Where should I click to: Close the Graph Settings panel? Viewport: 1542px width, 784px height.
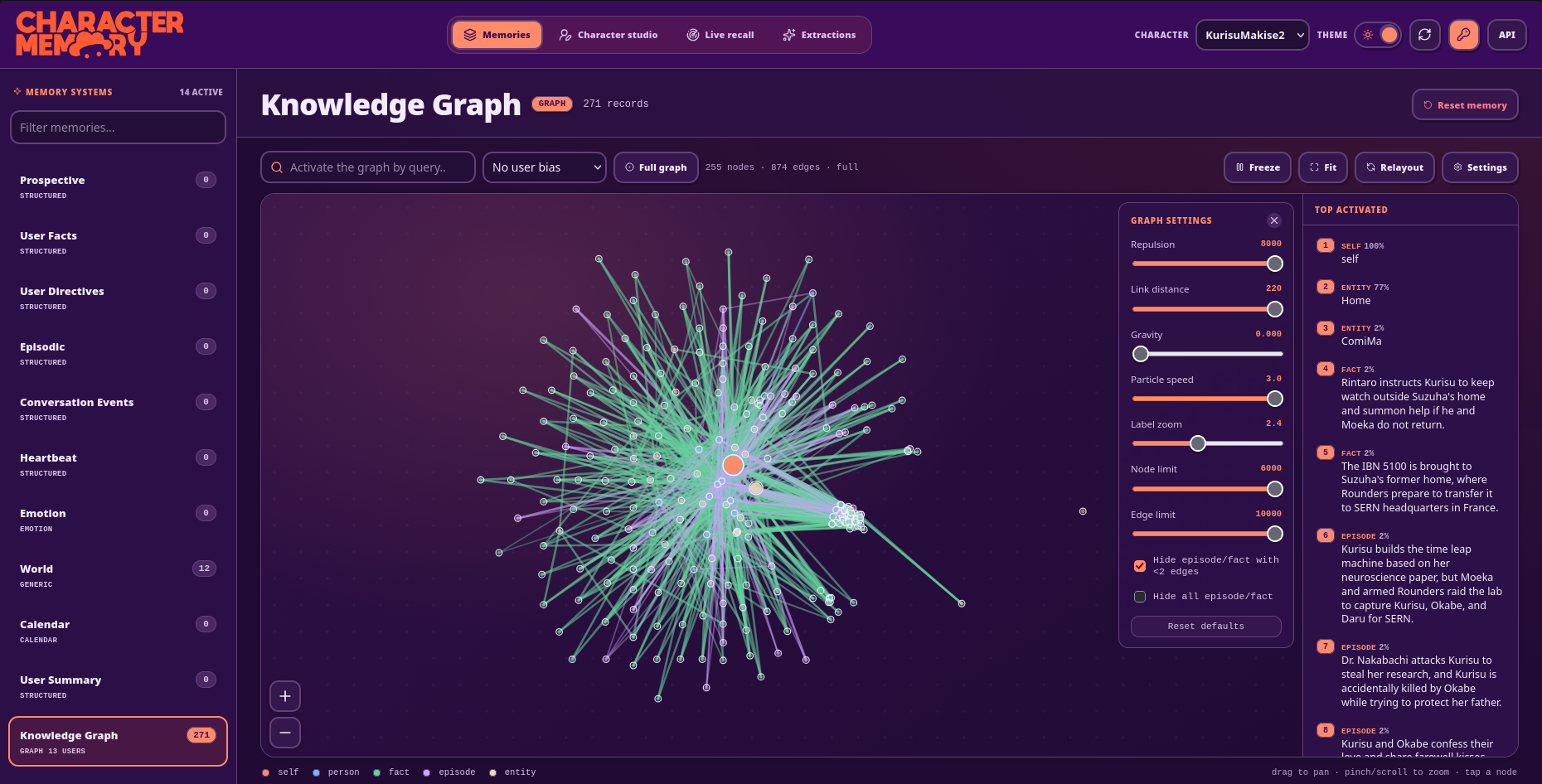point(1274,220)
